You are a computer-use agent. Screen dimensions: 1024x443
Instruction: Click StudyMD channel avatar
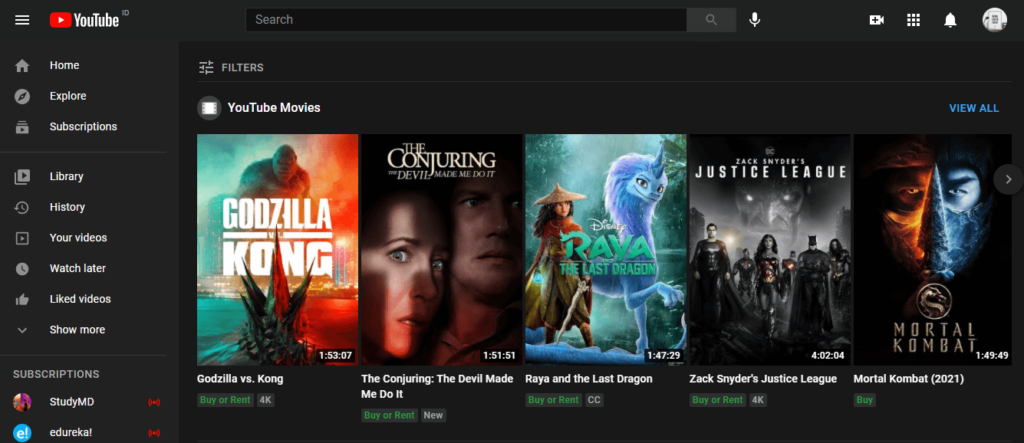coord(22,402)
